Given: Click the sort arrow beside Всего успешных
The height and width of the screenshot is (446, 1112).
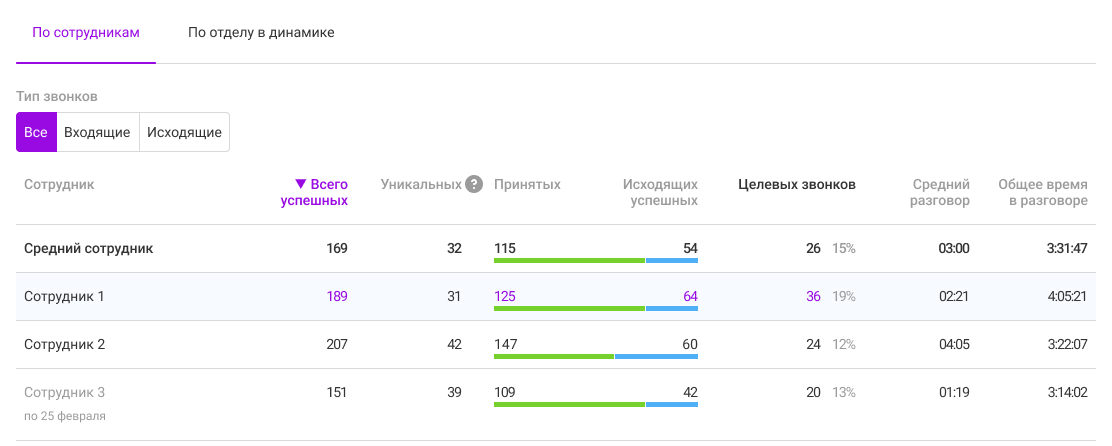Looking at the screenshot, I should click(x=300, y=185).
